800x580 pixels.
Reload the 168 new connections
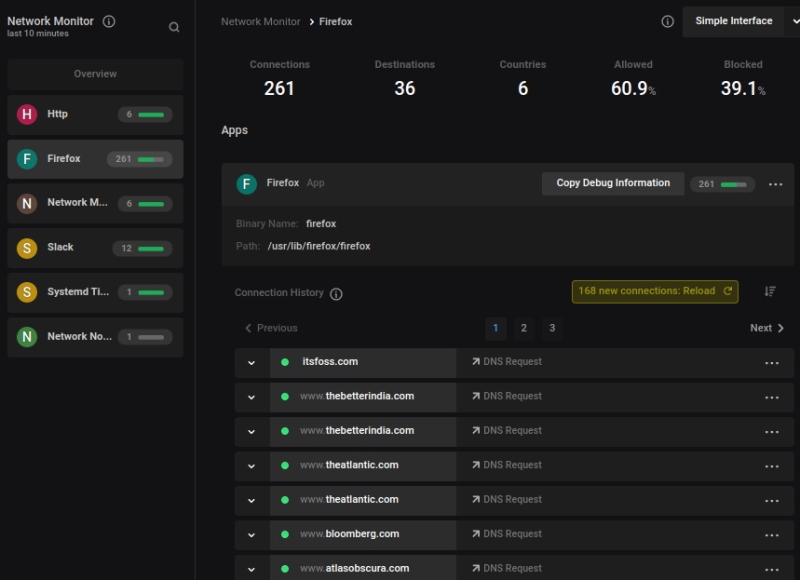(x=655, y=291)
